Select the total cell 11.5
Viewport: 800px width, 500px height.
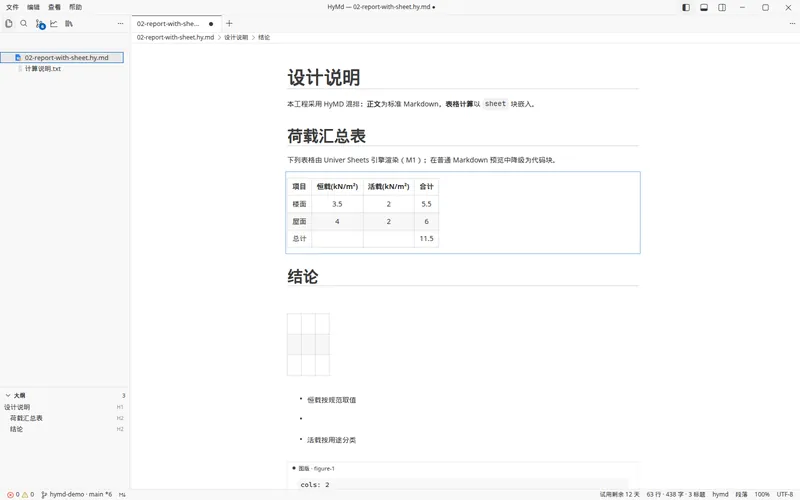pos(426,239)
